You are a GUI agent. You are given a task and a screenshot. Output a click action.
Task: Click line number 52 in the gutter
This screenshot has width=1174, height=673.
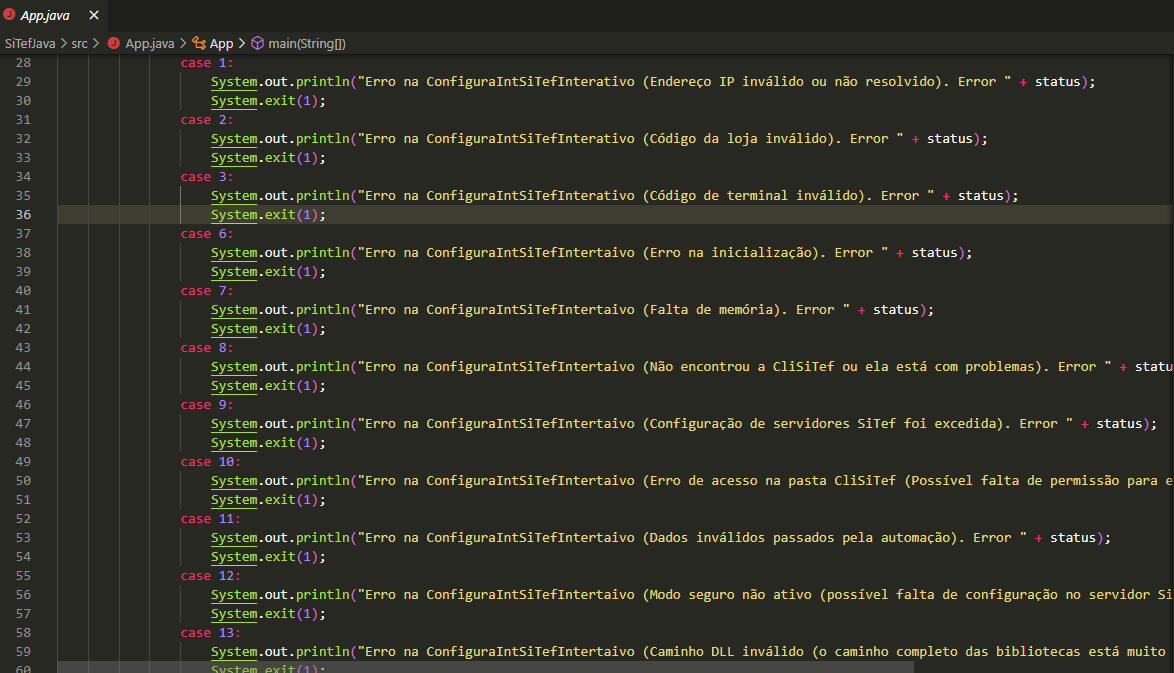pyautogui.click(x=23, y=519)
